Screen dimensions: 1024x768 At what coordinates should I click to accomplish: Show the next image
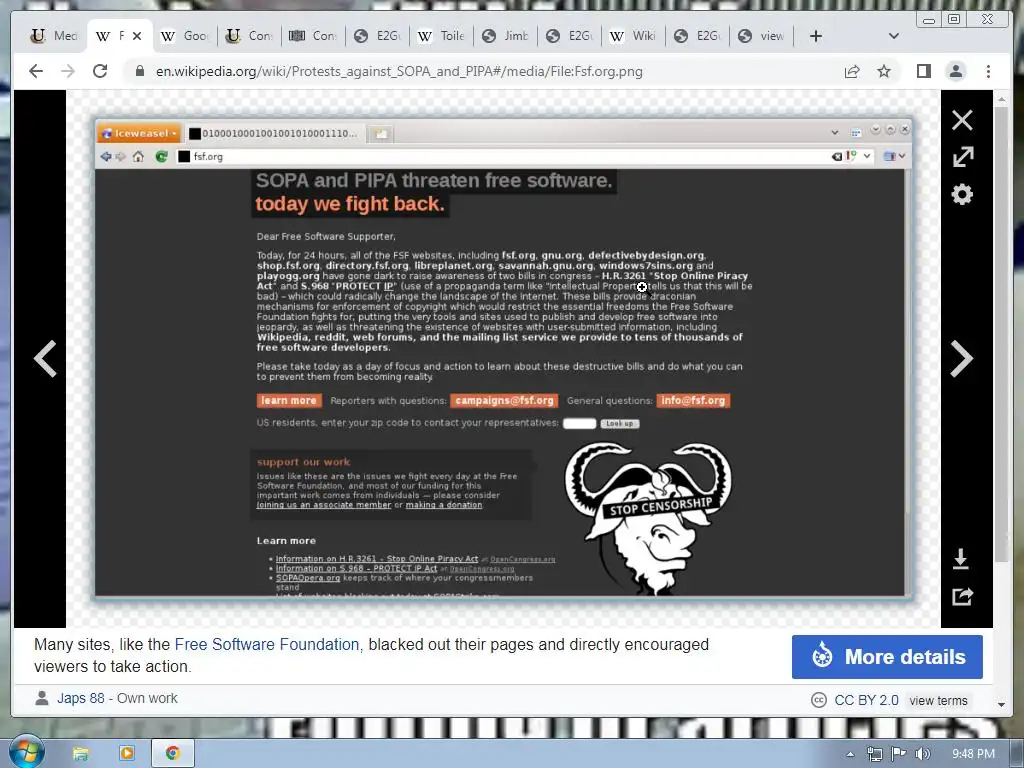coord(962,359)
